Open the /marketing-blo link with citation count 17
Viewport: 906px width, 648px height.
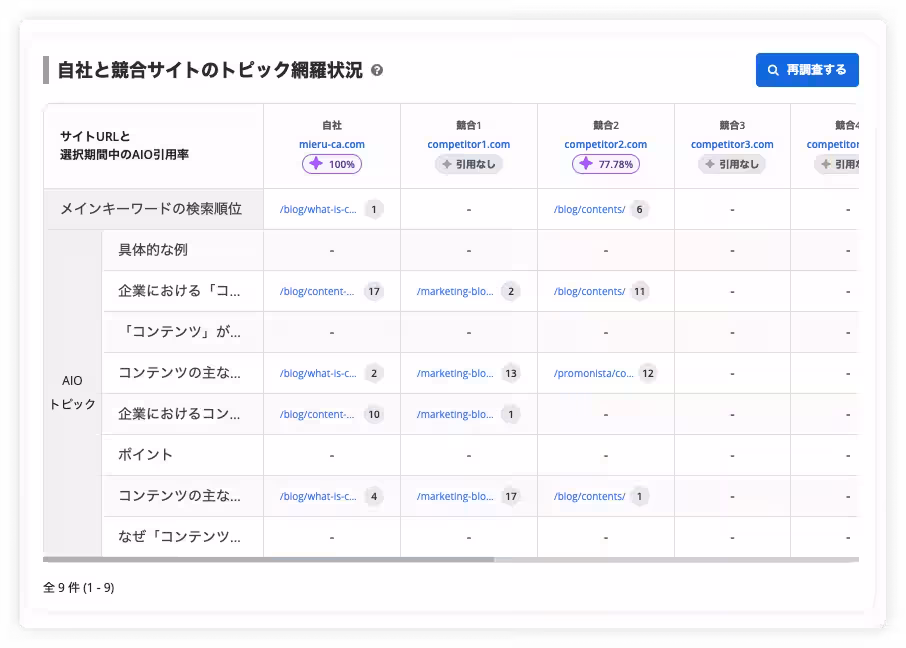[455, 496]
